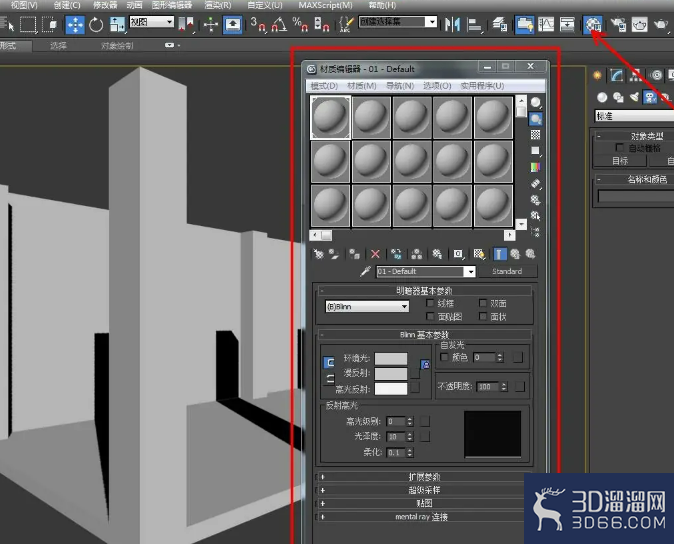Click the 漫反射 color swatch
The image size is (674, 544).
click(391, 373)
